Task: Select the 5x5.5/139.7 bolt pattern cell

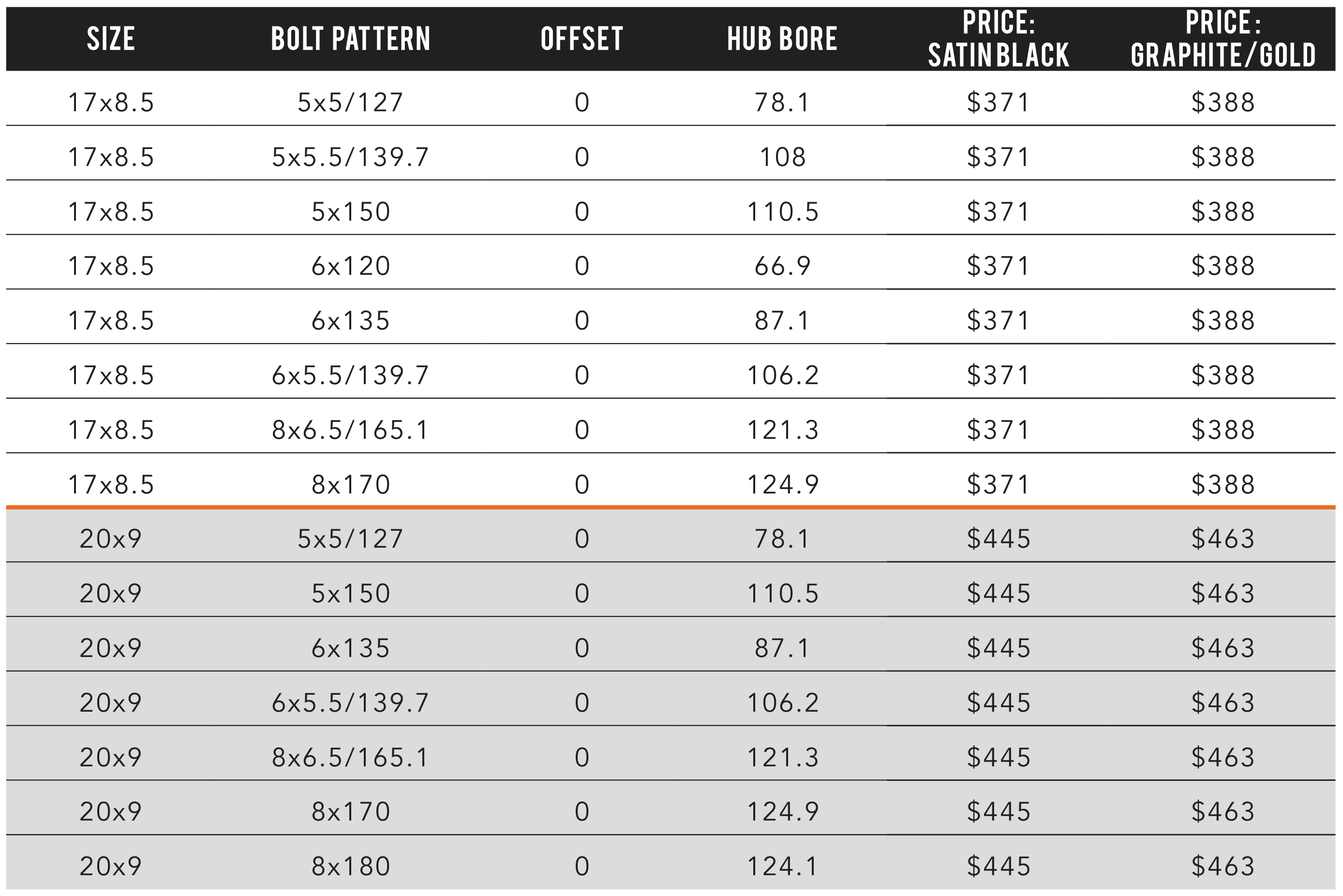Action: click(350, 157)
